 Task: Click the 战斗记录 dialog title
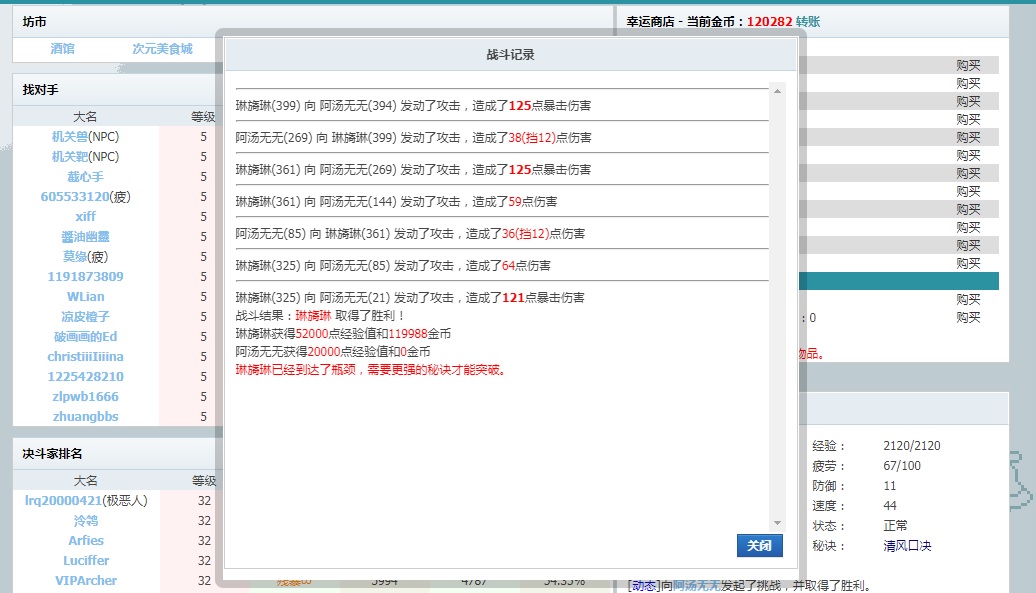511,55
